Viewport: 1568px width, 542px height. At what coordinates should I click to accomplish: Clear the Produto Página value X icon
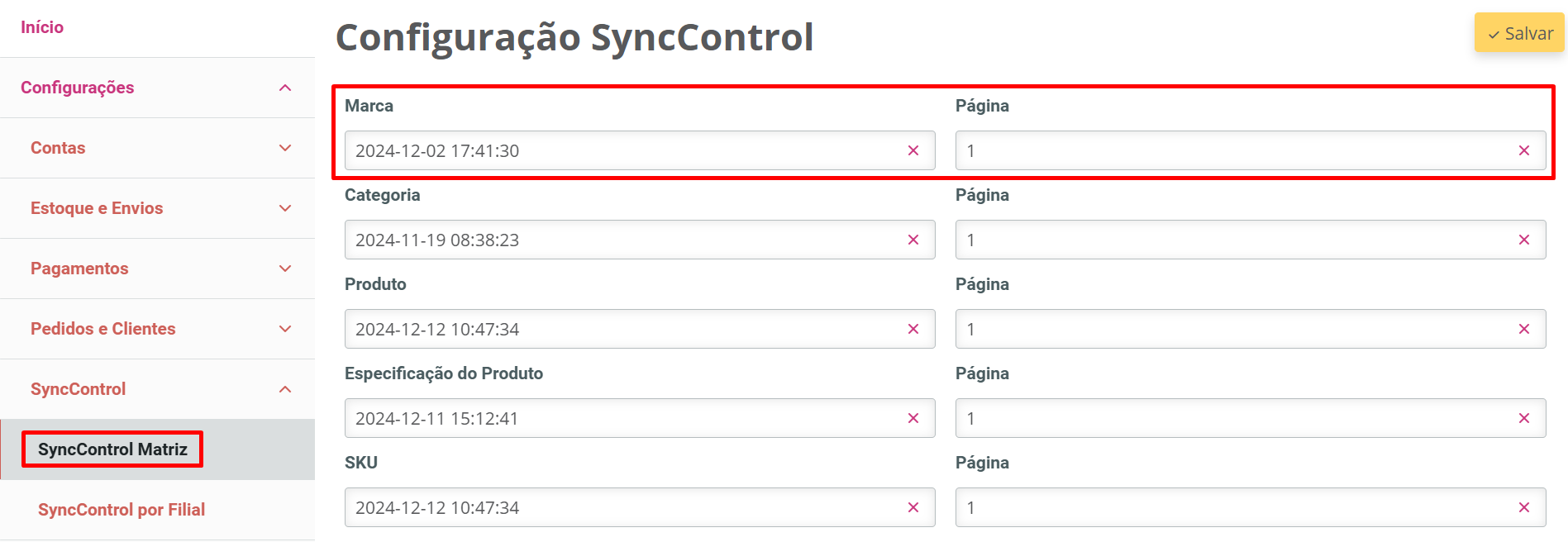point(1524,329)
